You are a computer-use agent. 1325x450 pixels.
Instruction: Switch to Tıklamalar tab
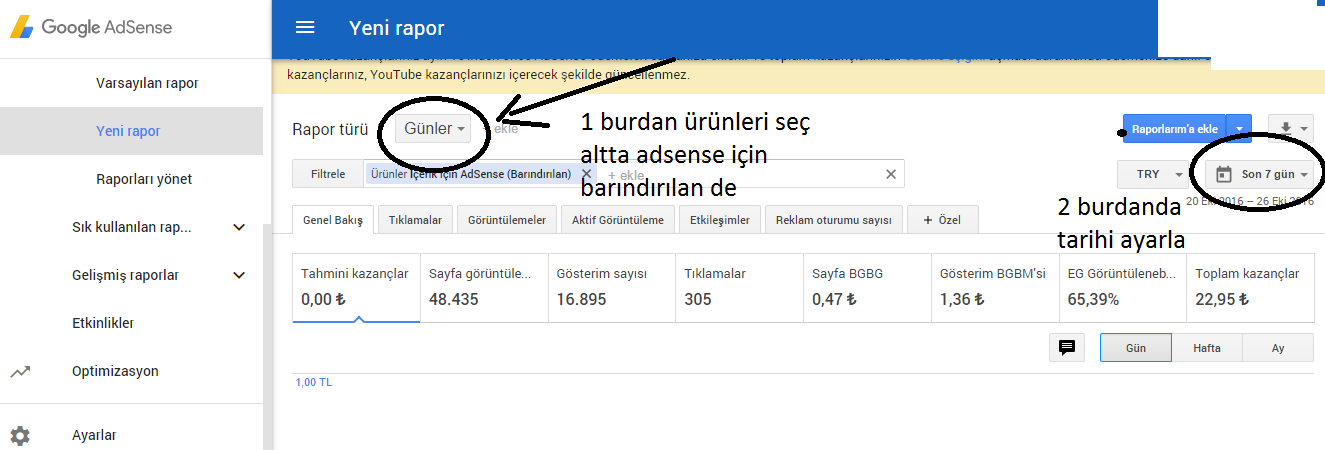pos(415,219)
